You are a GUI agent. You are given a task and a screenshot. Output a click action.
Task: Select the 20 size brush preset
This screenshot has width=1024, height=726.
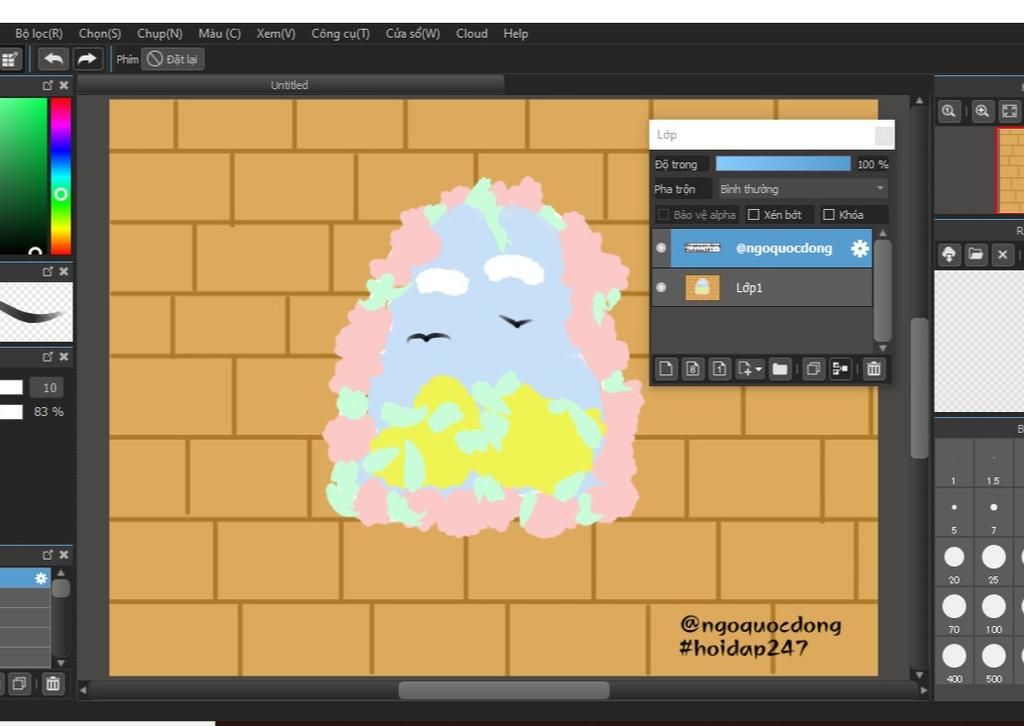coord(954,562)
